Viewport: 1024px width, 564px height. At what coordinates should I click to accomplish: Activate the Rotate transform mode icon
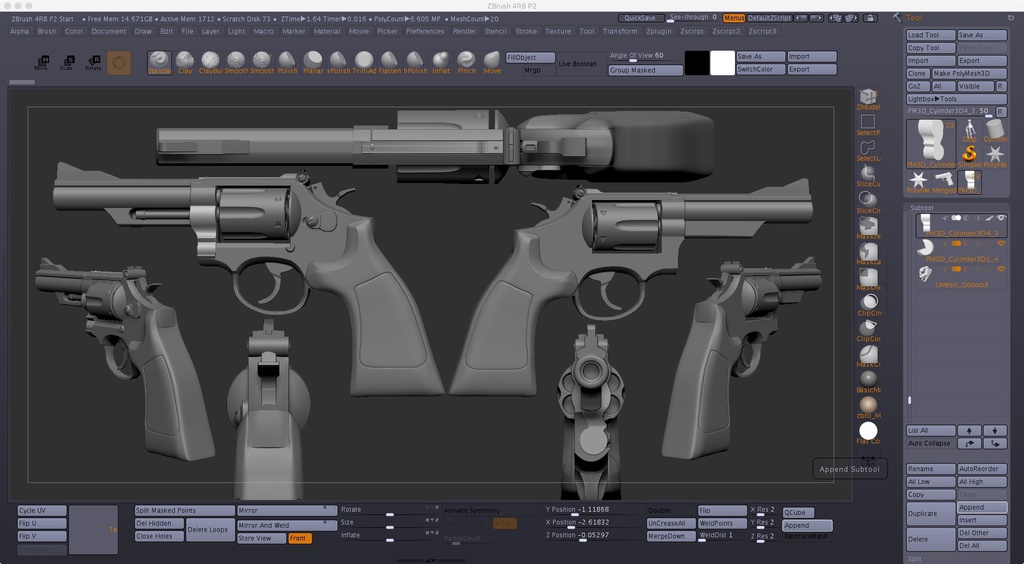click(x=93, y=63)
